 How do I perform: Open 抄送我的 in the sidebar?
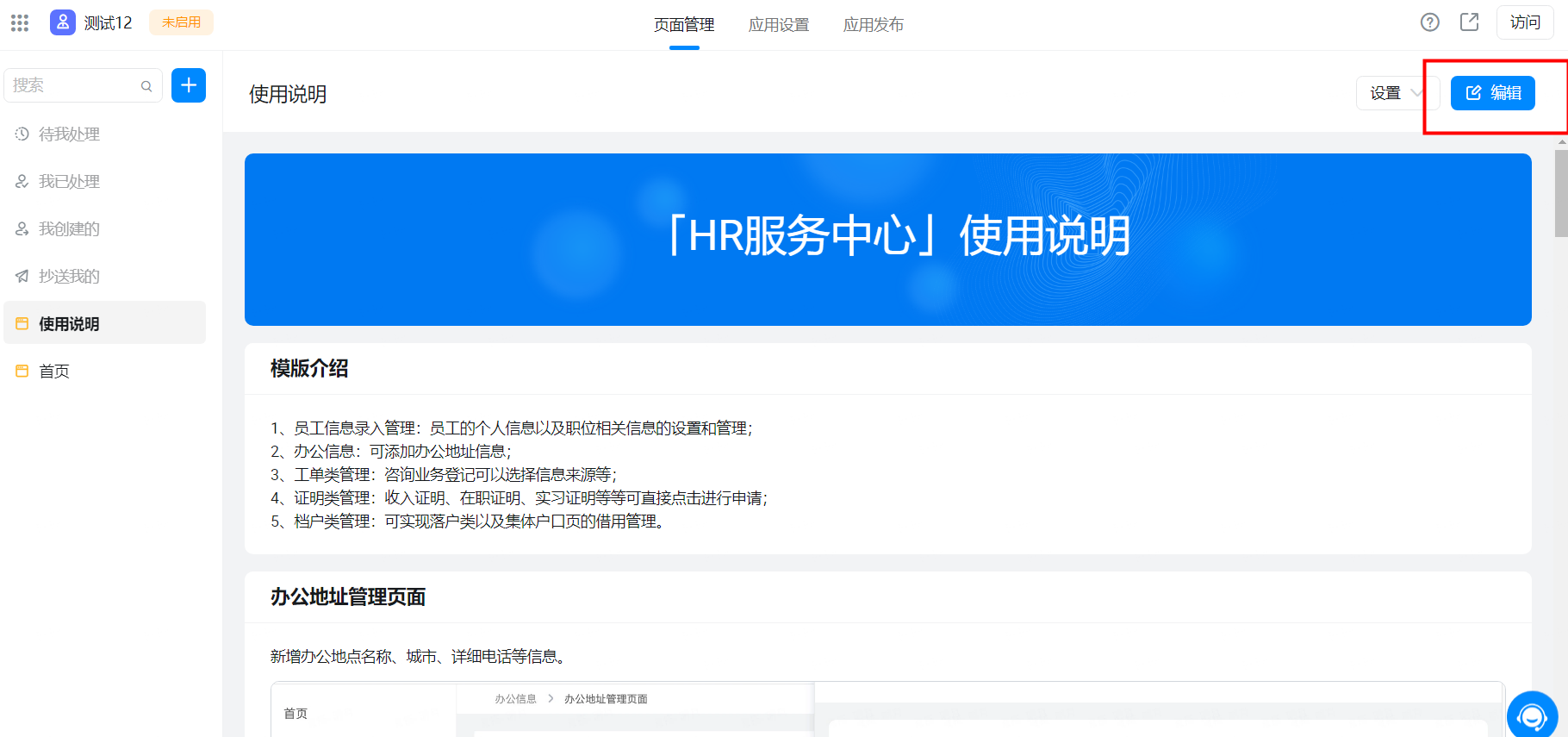(105, 277)
